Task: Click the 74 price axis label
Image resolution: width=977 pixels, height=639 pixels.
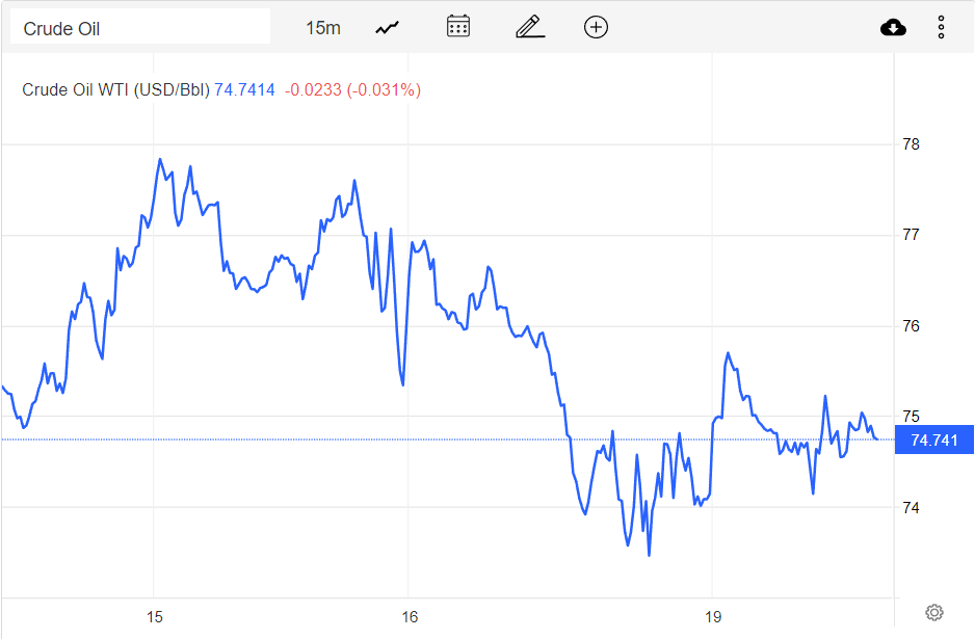Action: [x=911, y=508]
